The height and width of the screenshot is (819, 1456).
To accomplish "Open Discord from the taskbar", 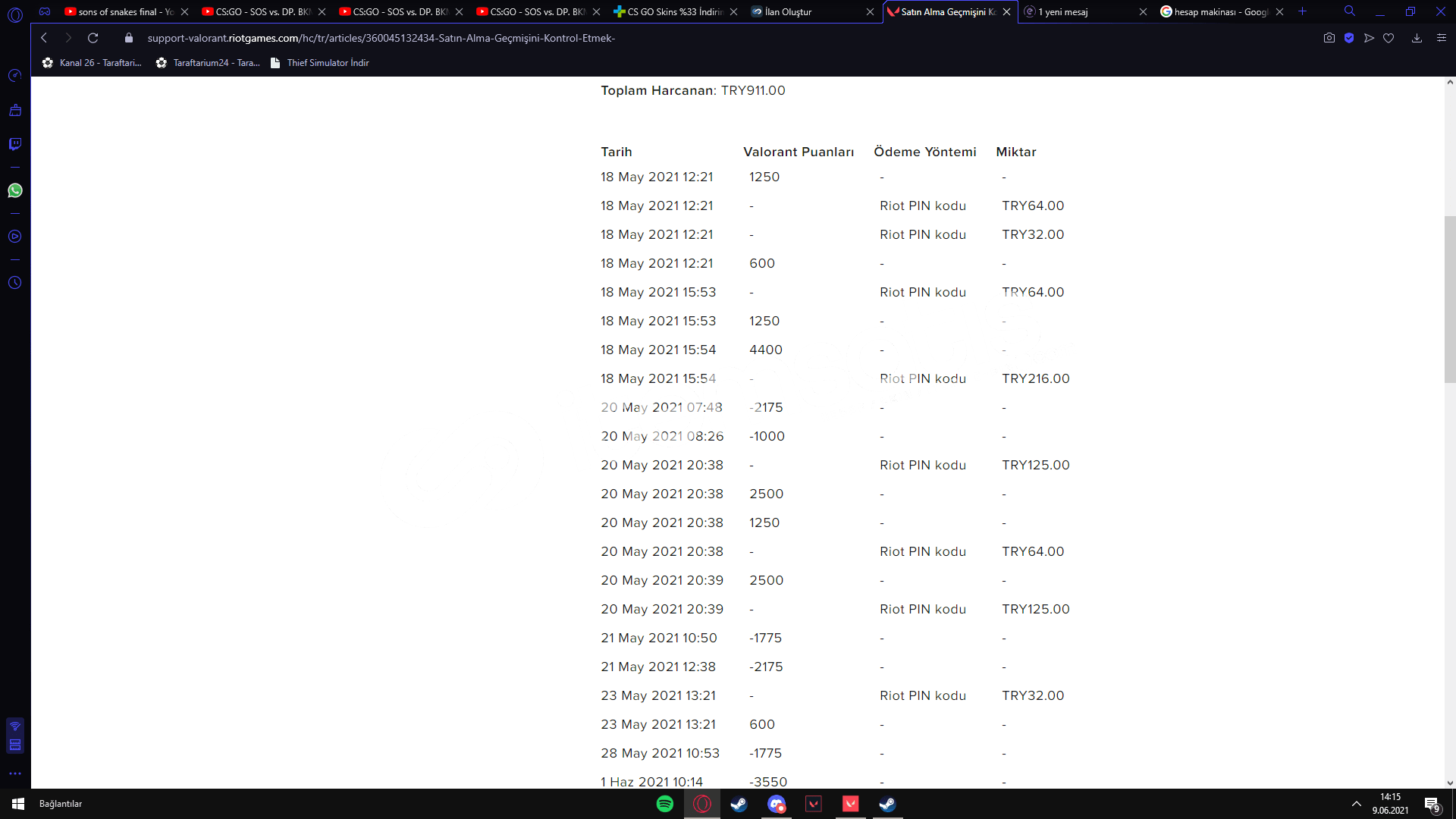I will [777, 804].
